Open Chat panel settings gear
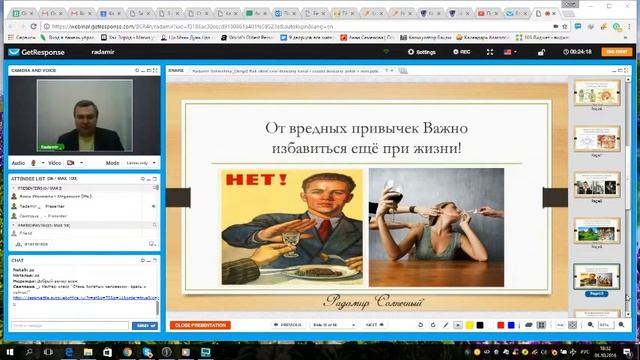 [x=142, y=260]
